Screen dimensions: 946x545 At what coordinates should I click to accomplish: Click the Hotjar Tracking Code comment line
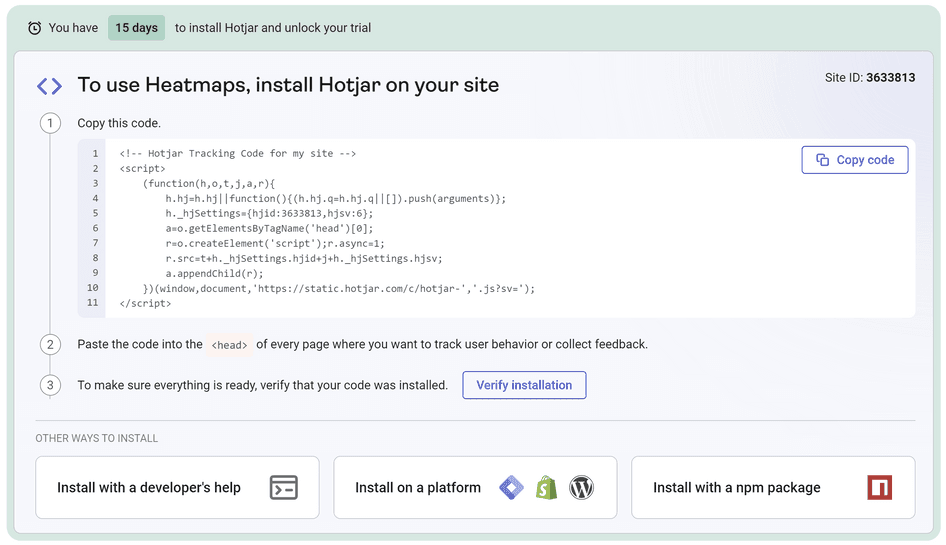[238, 153]
